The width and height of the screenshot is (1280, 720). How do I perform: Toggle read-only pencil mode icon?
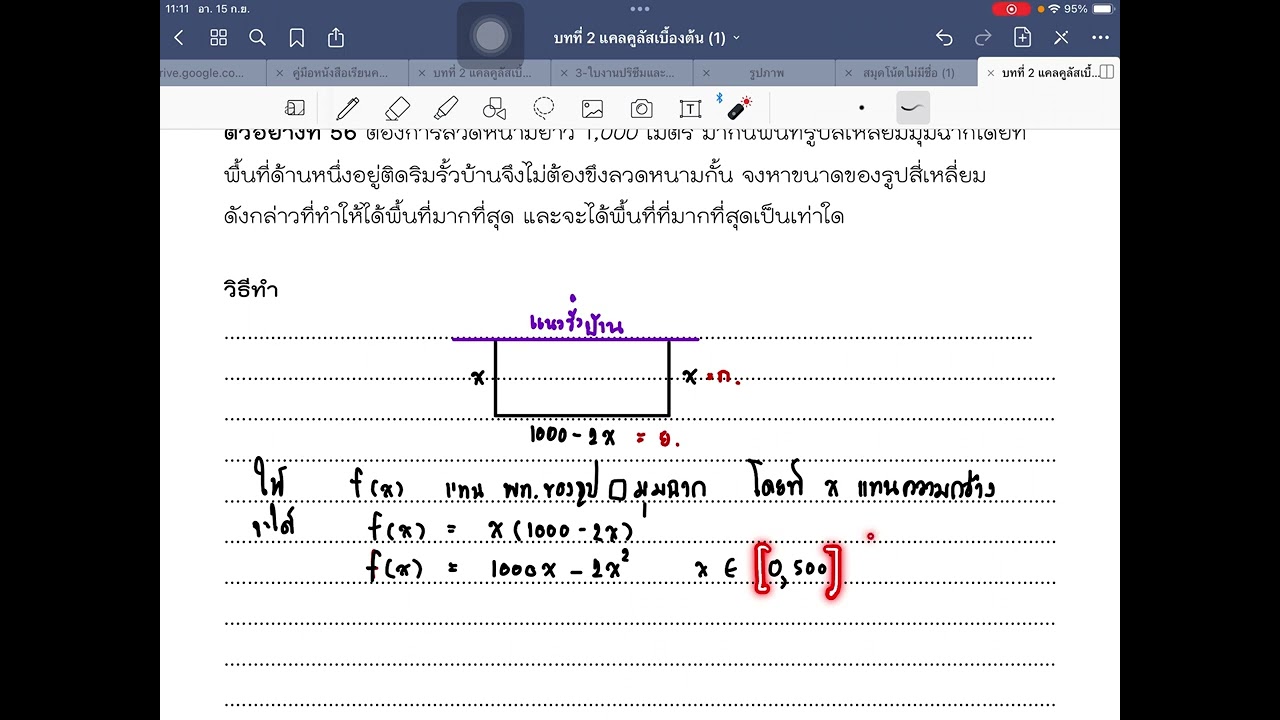pyautogui.click(x=1061, y=38)
